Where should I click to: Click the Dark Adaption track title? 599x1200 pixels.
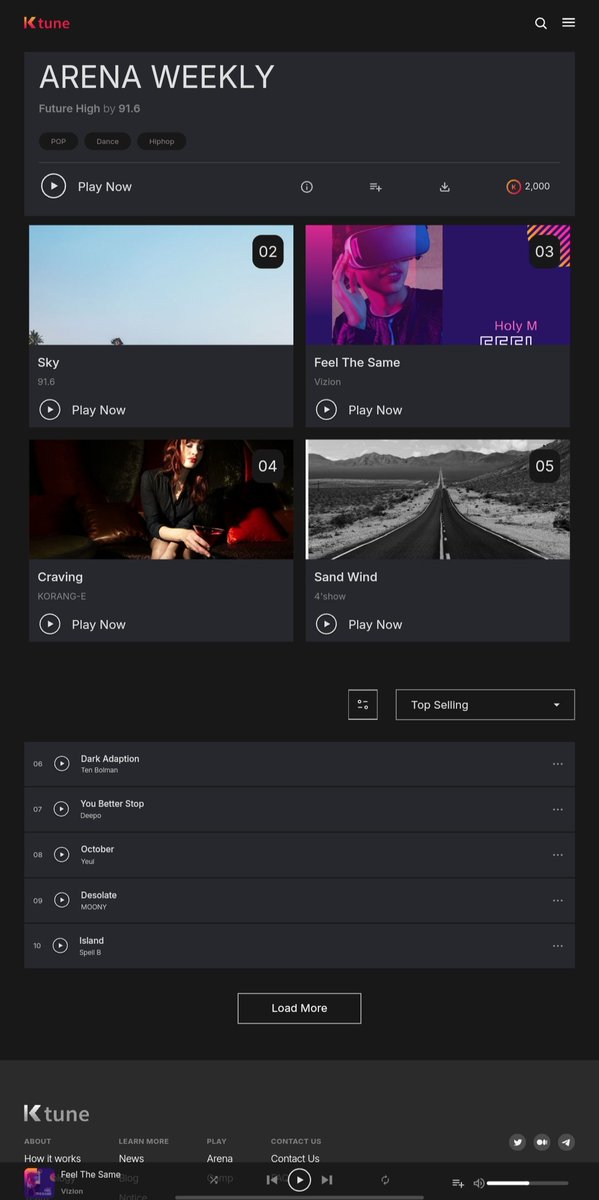(110, 759)
